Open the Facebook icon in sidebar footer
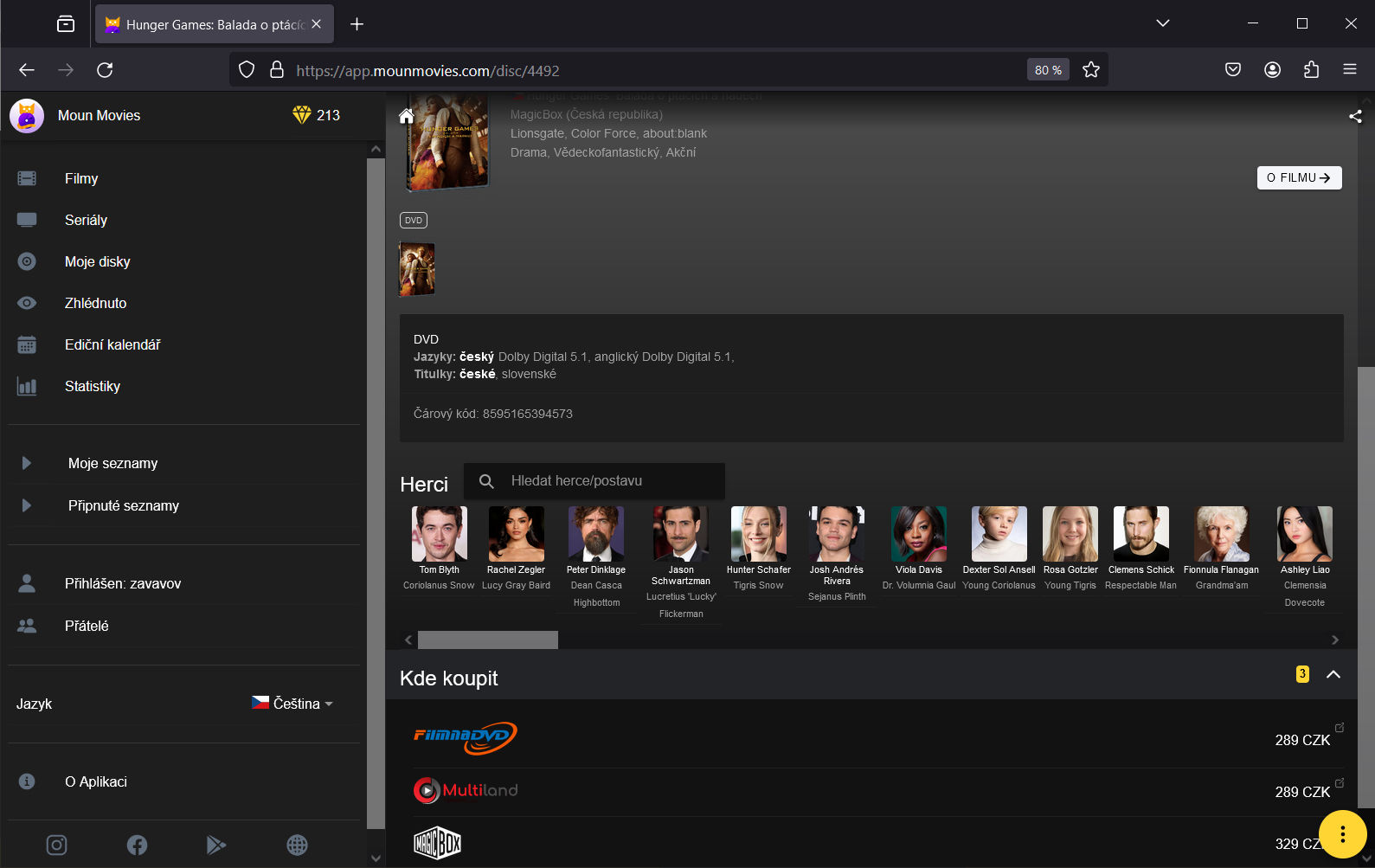1375x868 pixels. [x=137, y=845]
